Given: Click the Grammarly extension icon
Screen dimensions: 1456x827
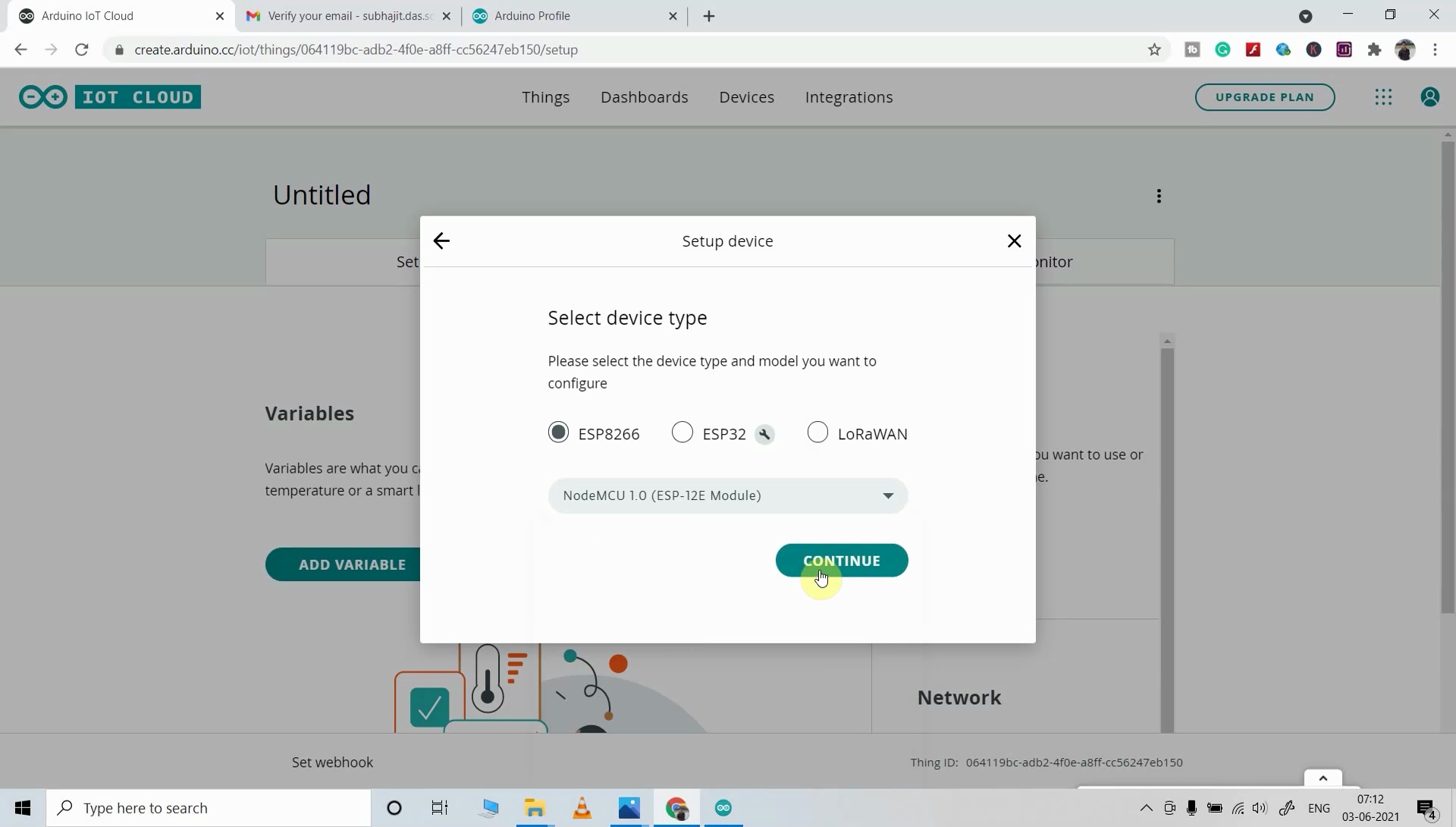Looking at the screenshot, I should click(x=1223, y=49).
